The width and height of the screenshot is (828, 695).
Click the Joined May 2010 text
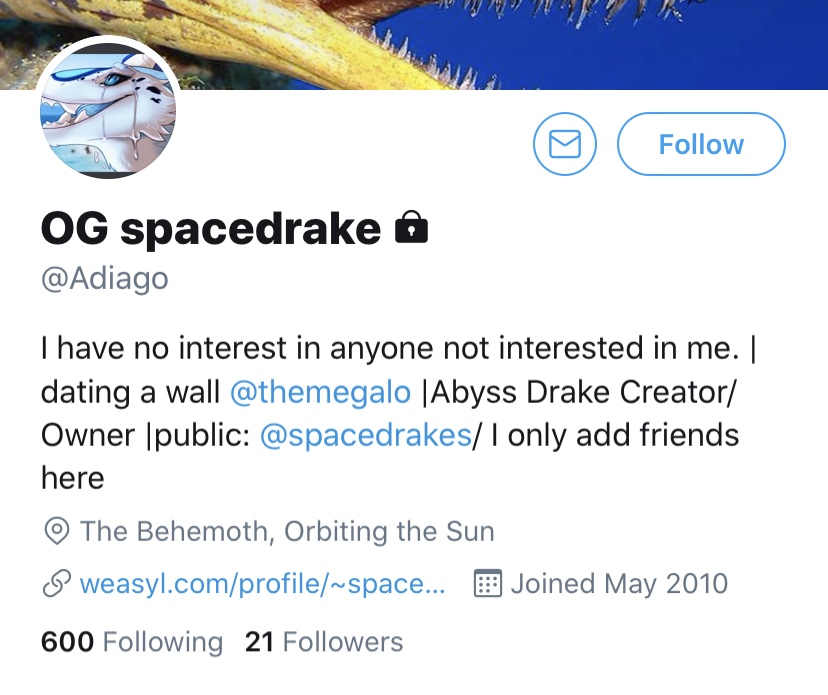619,584
